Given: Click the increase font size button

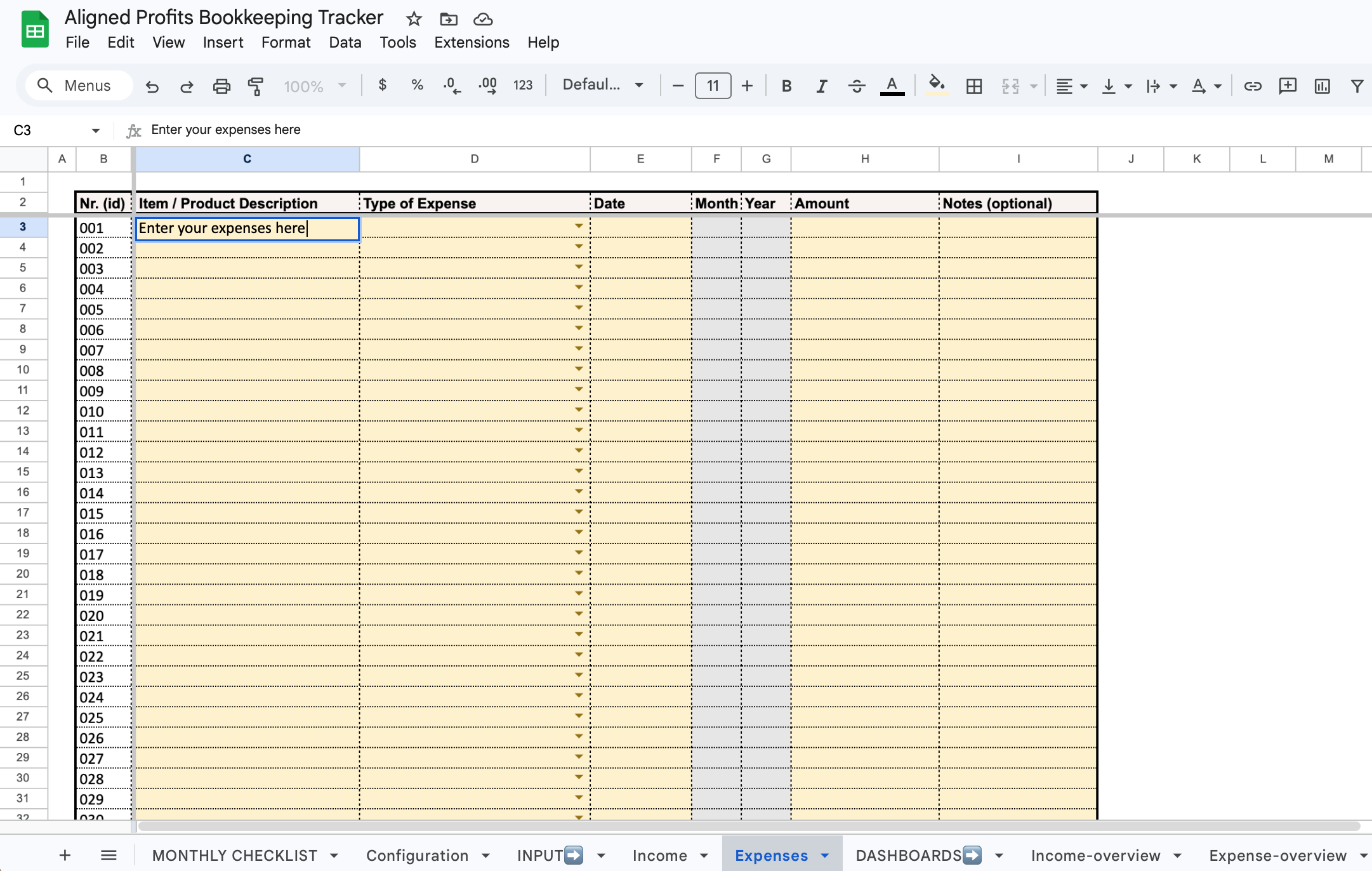Looking at the screenshot, I should pyautogui.click(x=747, y=86).
